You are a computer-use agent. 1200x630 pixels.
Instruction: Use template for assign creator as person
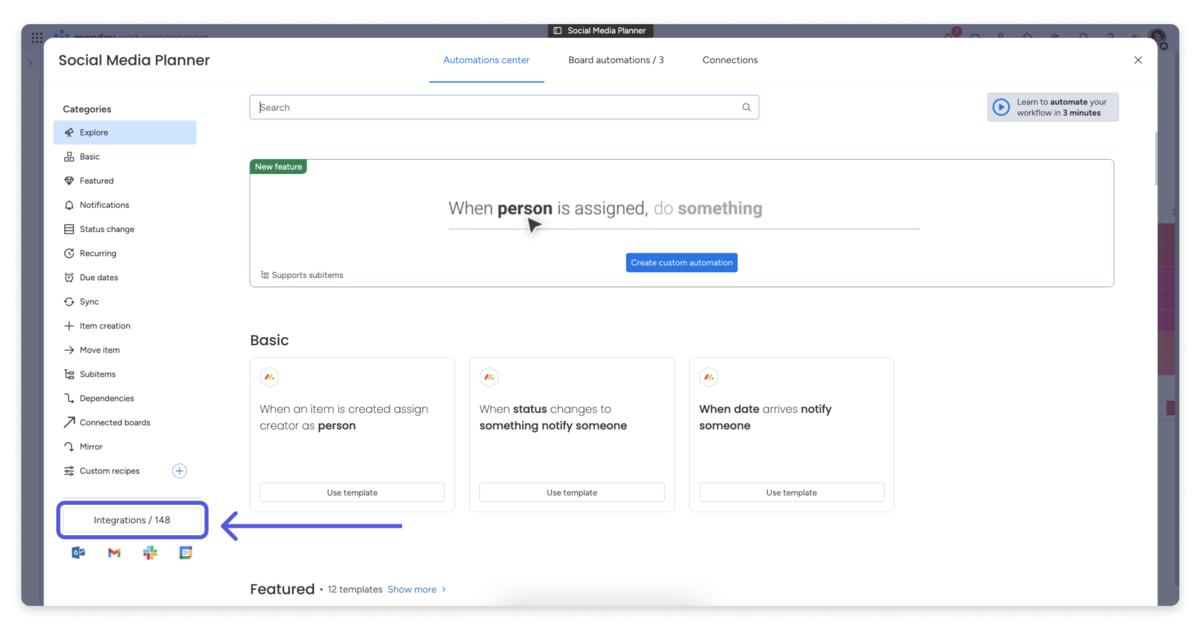coord(352,492)
